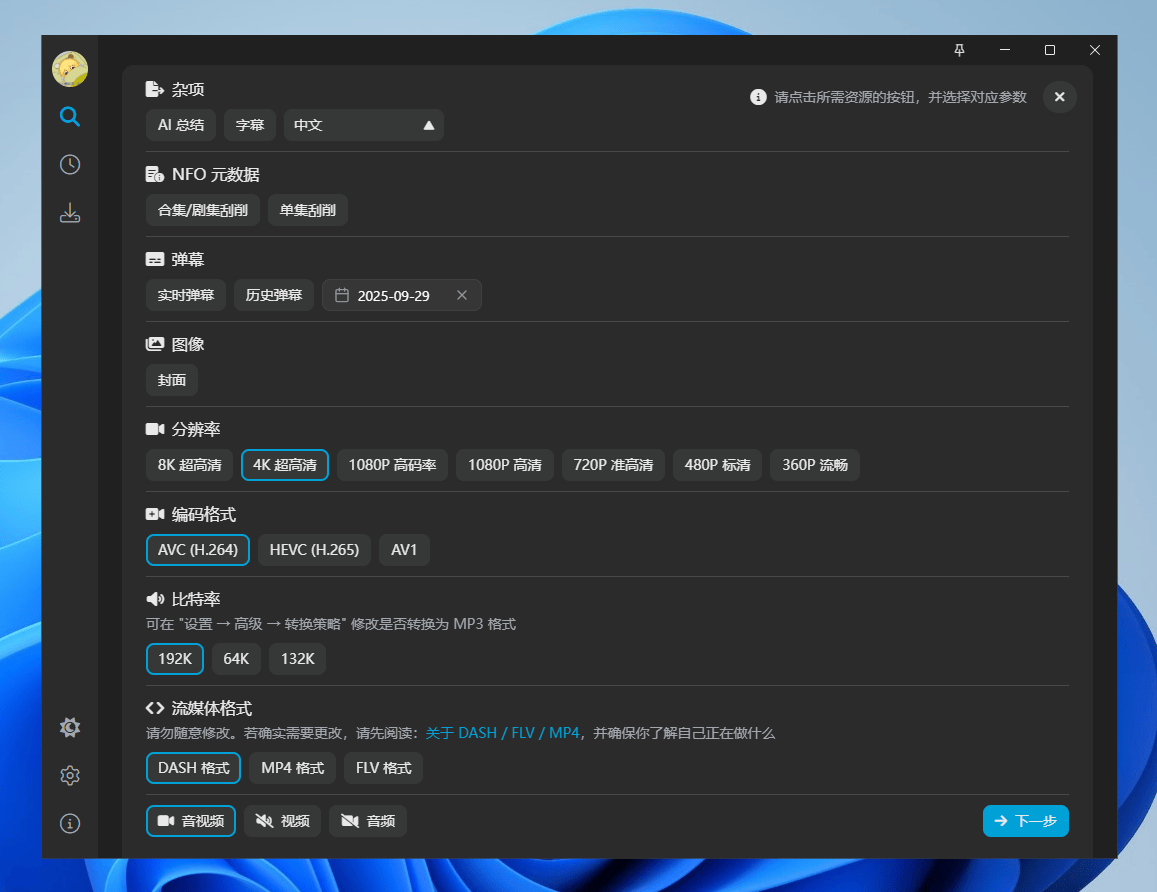The height and width of the screenshot is (892, 1157).
Task: Open the info about icon
Action: (x=69, y=823)
